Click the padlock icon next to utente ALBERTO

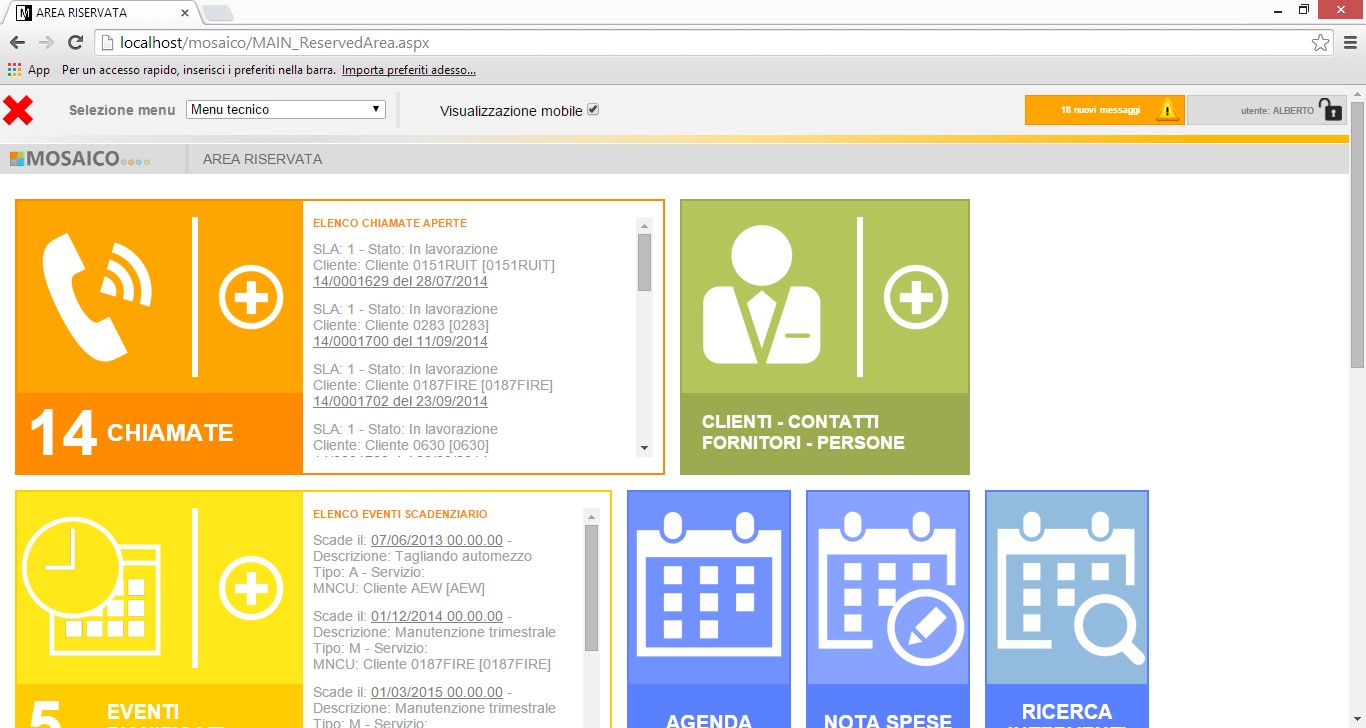(x=1331, y=109)
